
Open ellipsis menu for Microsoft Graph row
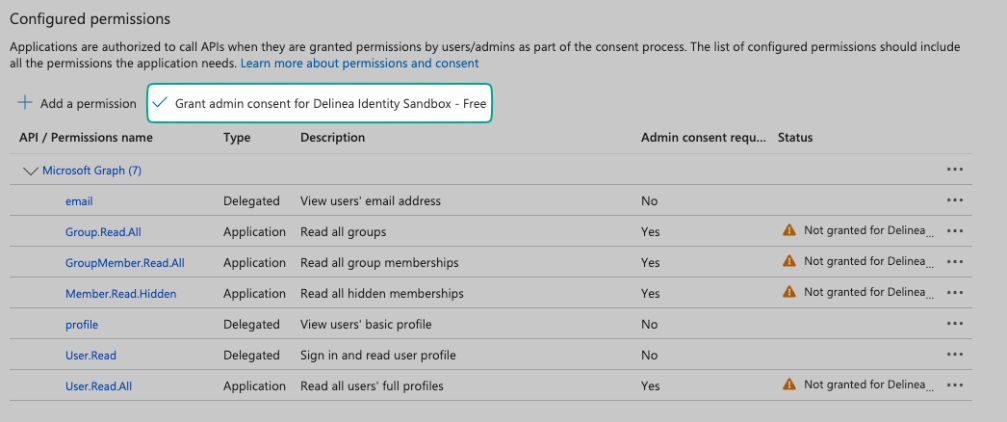click(954, 170)
